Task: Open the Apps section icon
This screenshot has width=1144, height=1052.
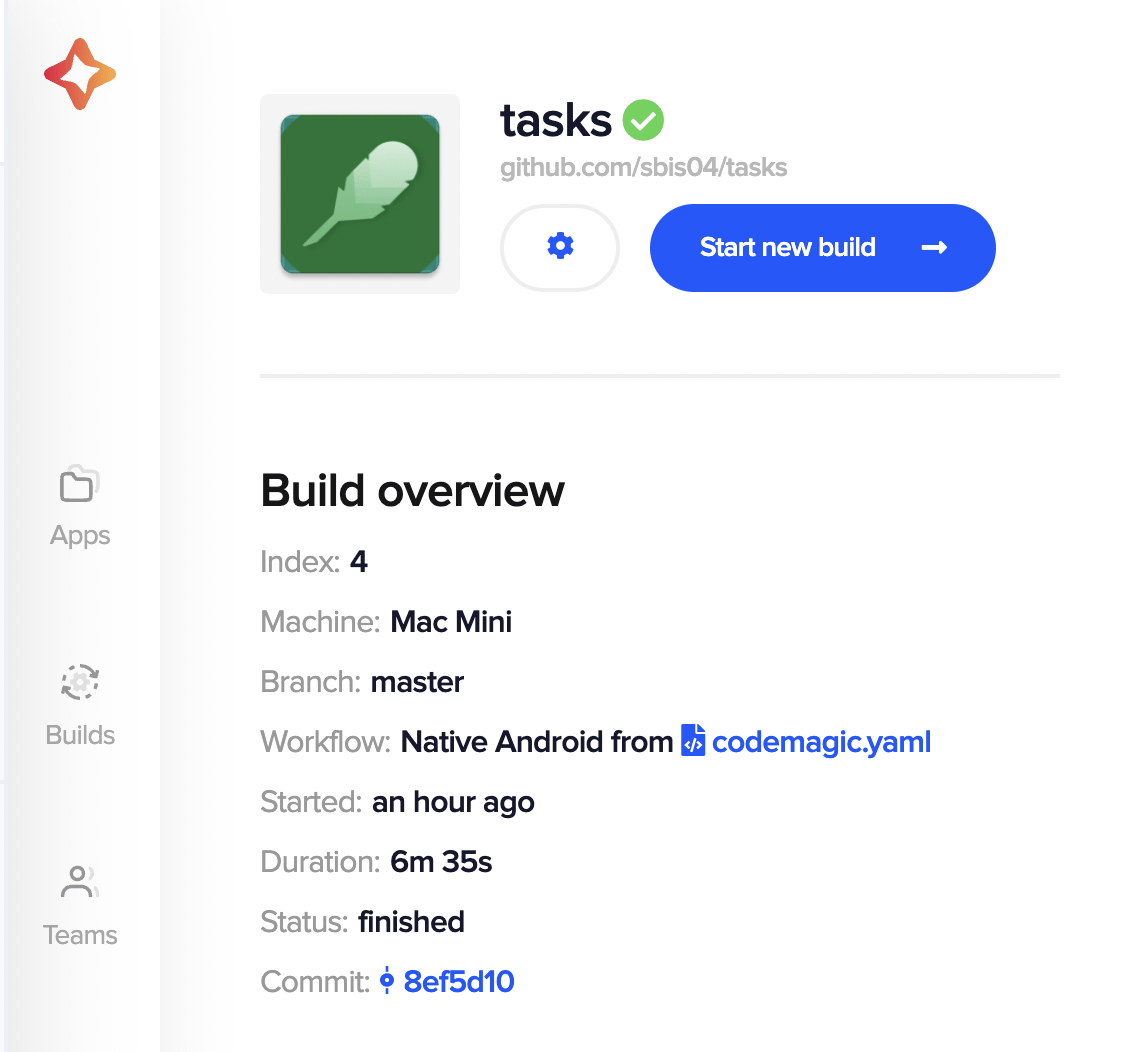Action: click(79, 484)
